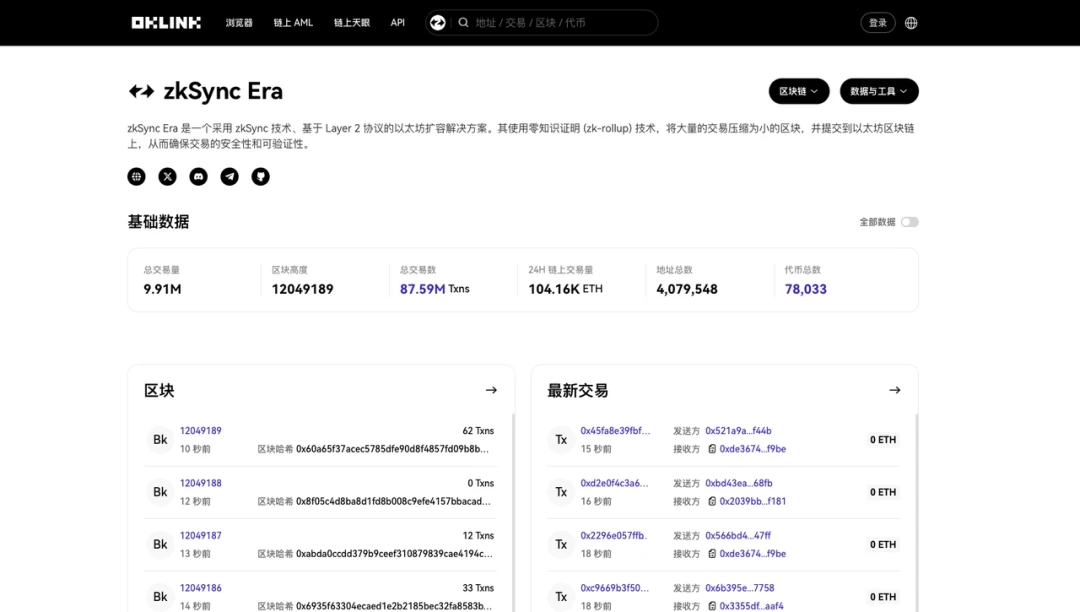Viewport: 1080px width, 612px height.
Task: Open the GitHub social icon
Action: pos(261,177)
